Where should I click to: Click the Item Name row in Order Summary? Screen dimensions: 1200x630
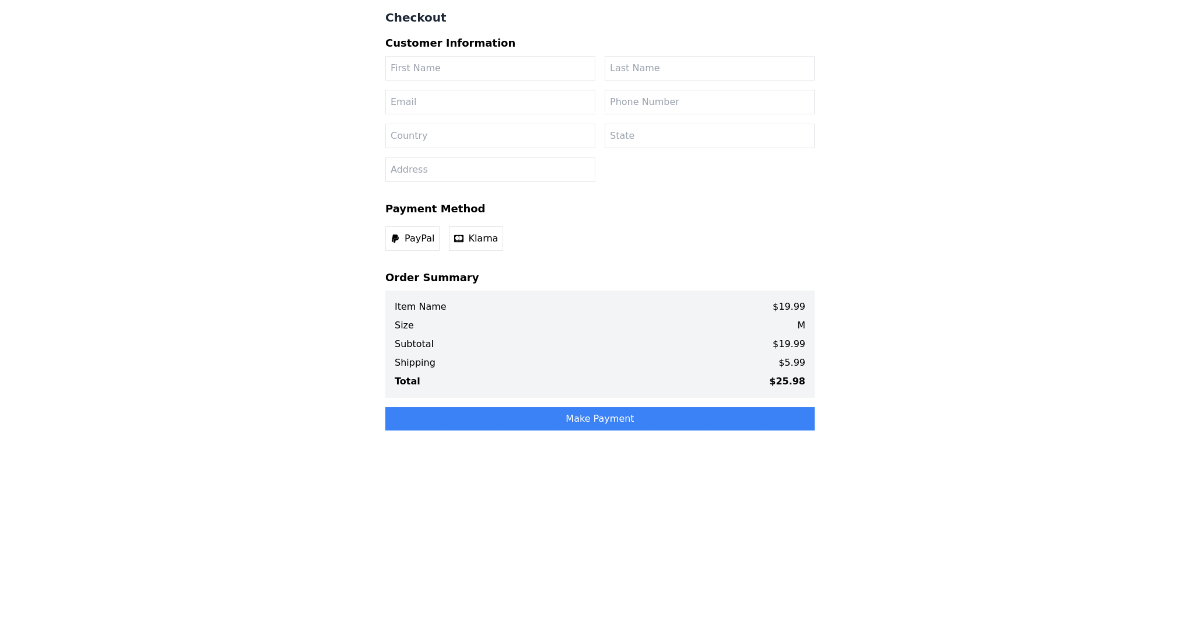coord(420,306)
